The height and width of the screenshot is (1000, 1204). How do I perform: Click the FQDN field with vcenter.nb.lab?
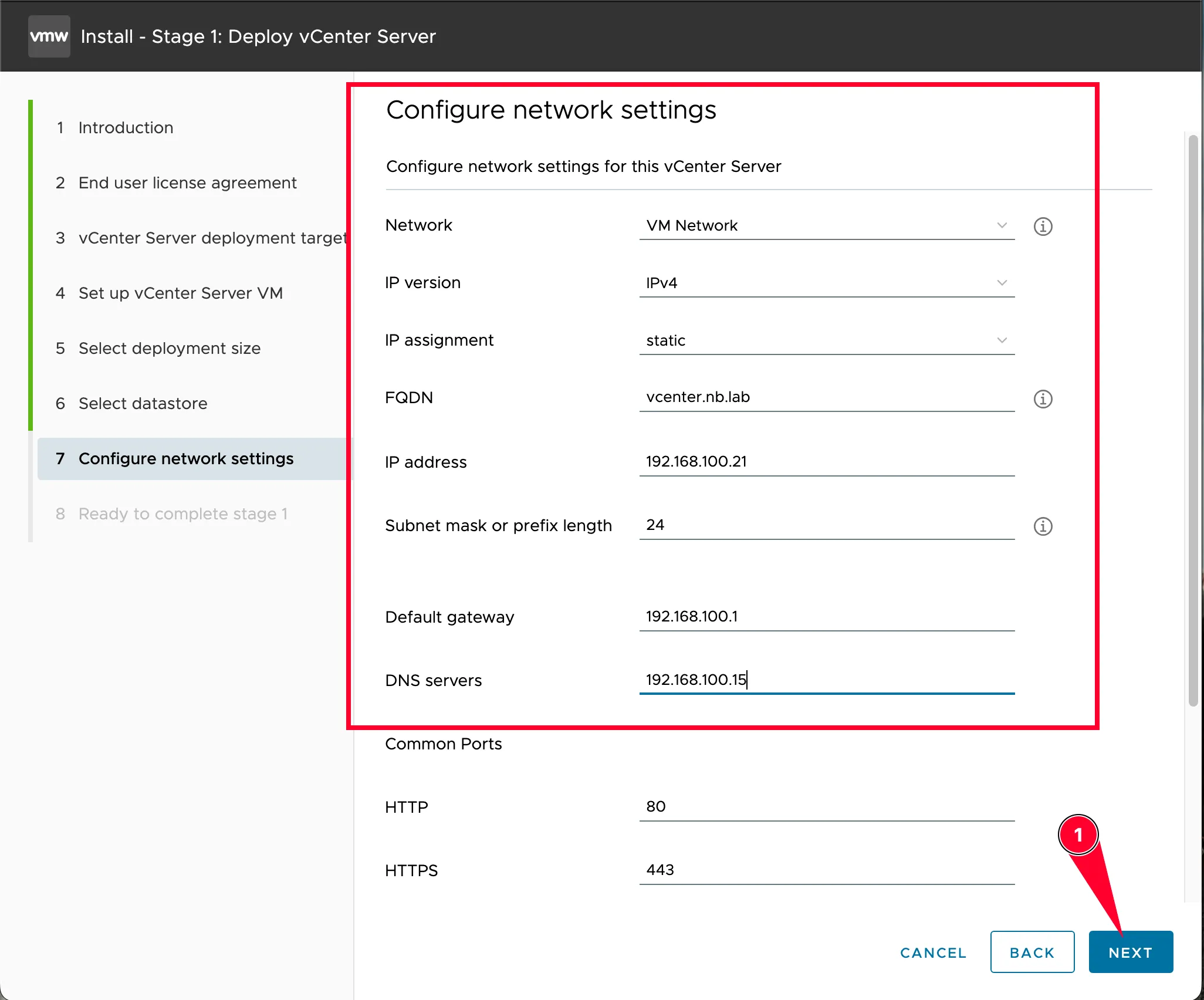click(827, 397)
